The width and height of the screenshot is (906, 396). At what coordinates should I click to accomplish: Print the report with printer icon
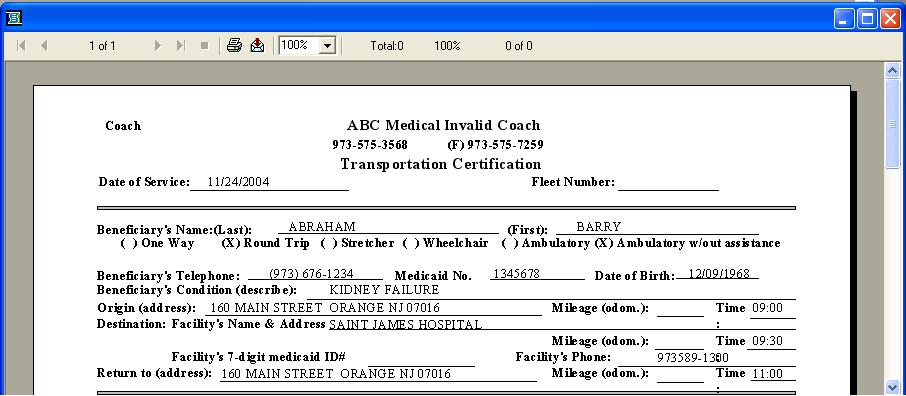pyautogui.click(x=234, y=45)
